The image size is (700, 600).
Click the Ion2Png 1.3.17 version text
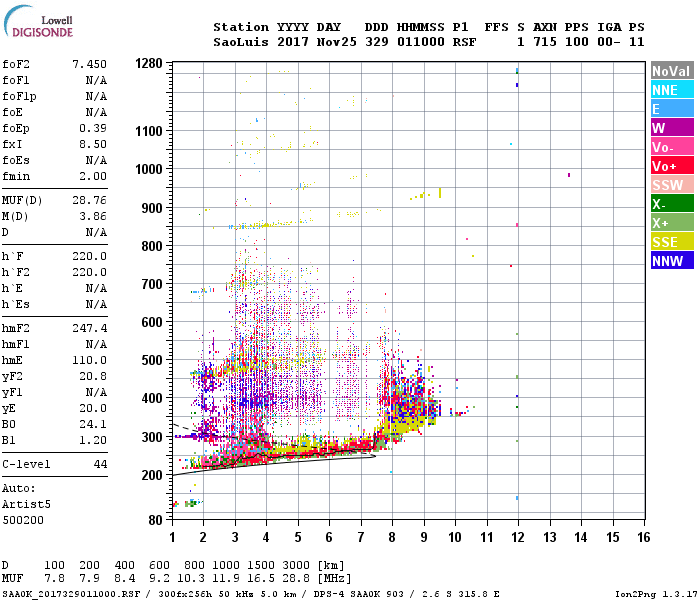pyautogui.click(x=656, y=594)
